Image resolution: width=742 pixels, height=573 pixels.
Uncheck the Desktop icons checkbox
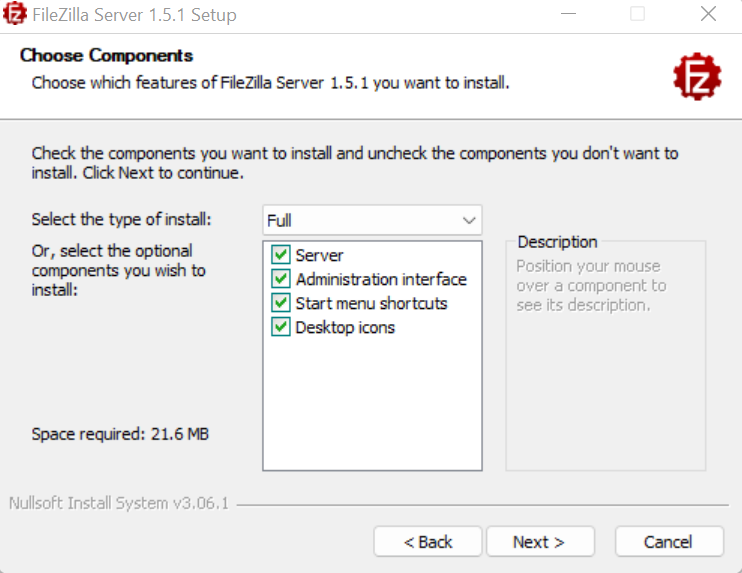click(281, 327)
